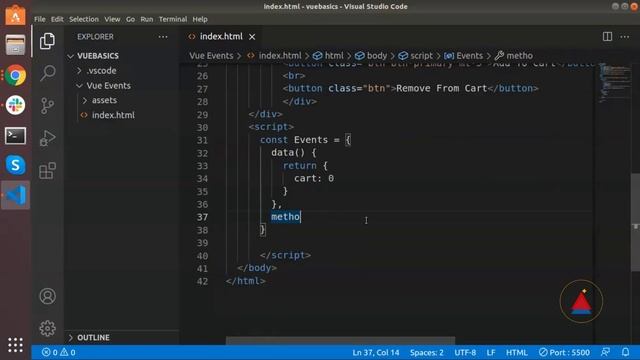Click the editor minimap

(614, 84)
